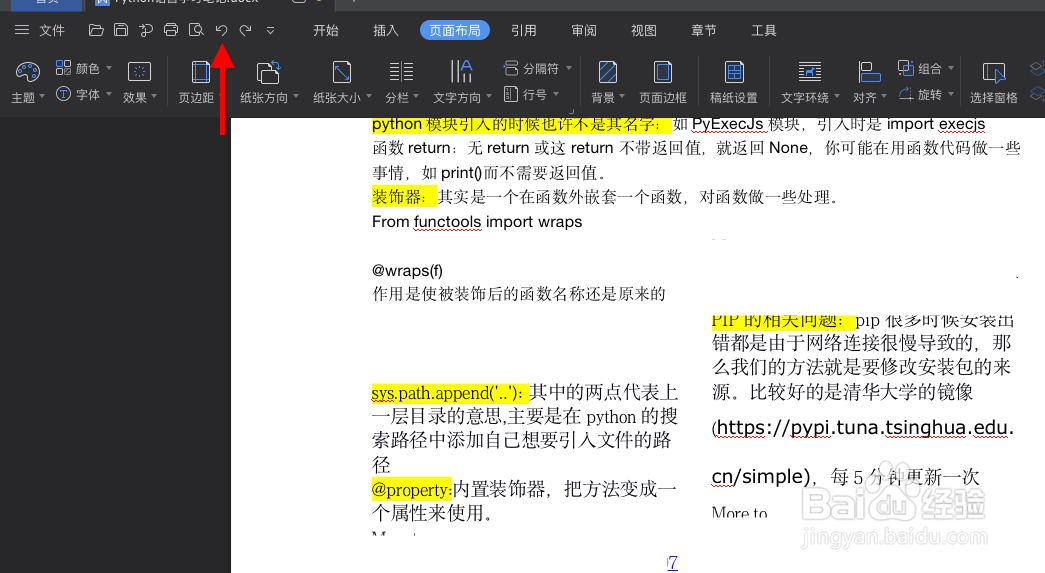The image size is (1045, 573).
Task: Open the 审阅 tab
Action: [584, 31]
